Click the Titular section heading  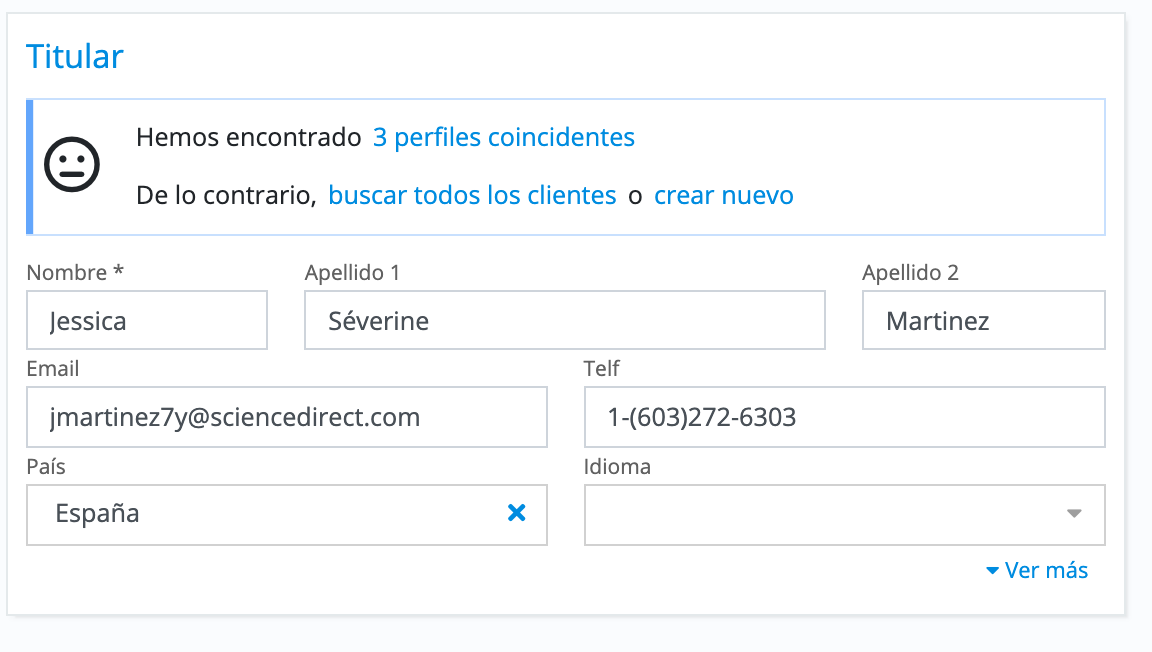tap(75, 57)
